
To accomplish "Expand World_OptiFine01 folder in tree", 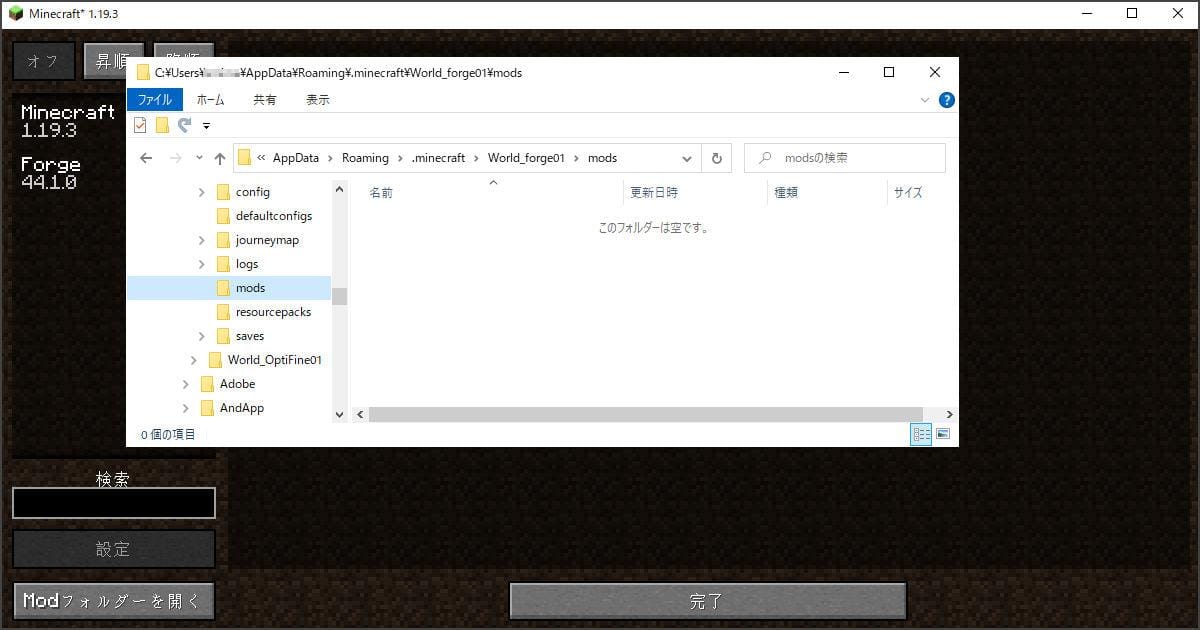I will point(193,360).
